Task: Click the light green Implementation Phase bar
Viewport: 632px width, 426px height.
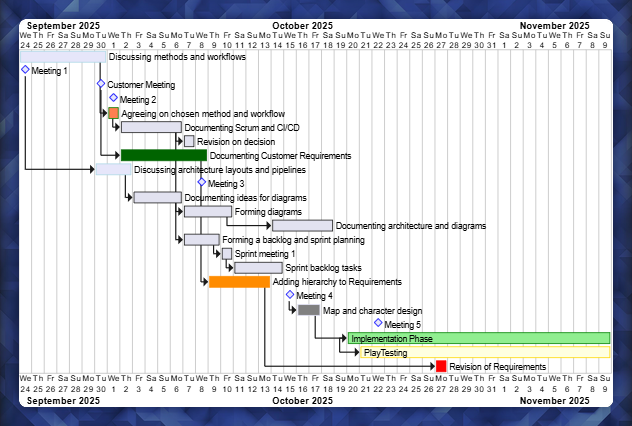Action: (479, 338)
